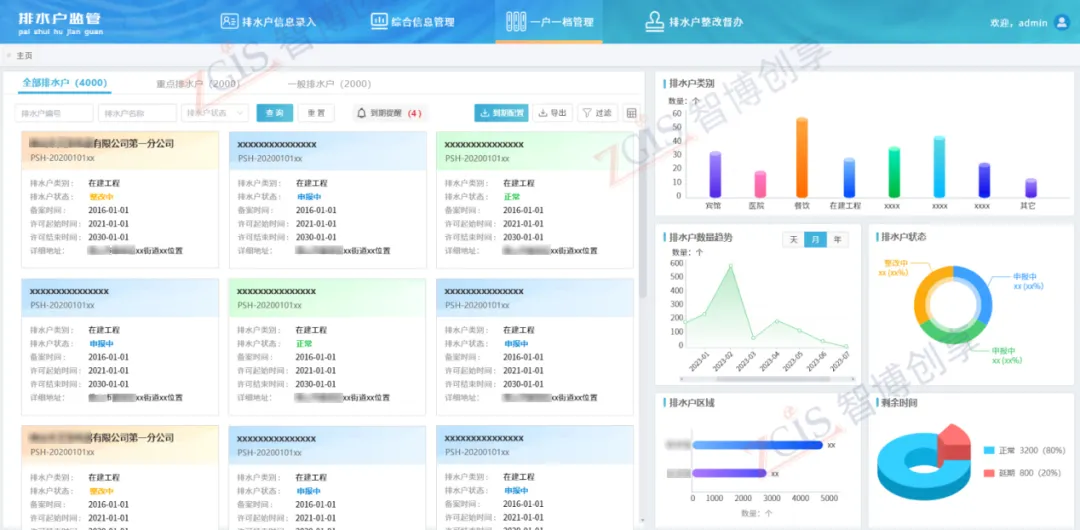
Task: Click the 排水户类别 panel title
Action: (691, 83)
